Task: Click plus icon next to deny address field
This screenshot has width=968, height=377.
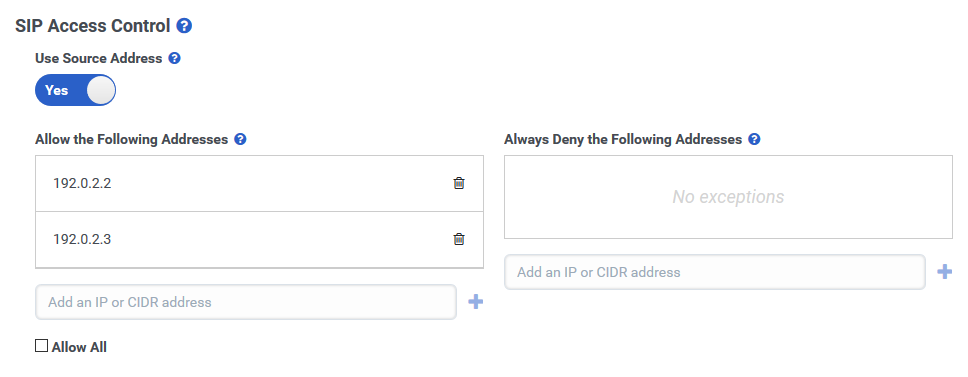Action: click(945, 272)
